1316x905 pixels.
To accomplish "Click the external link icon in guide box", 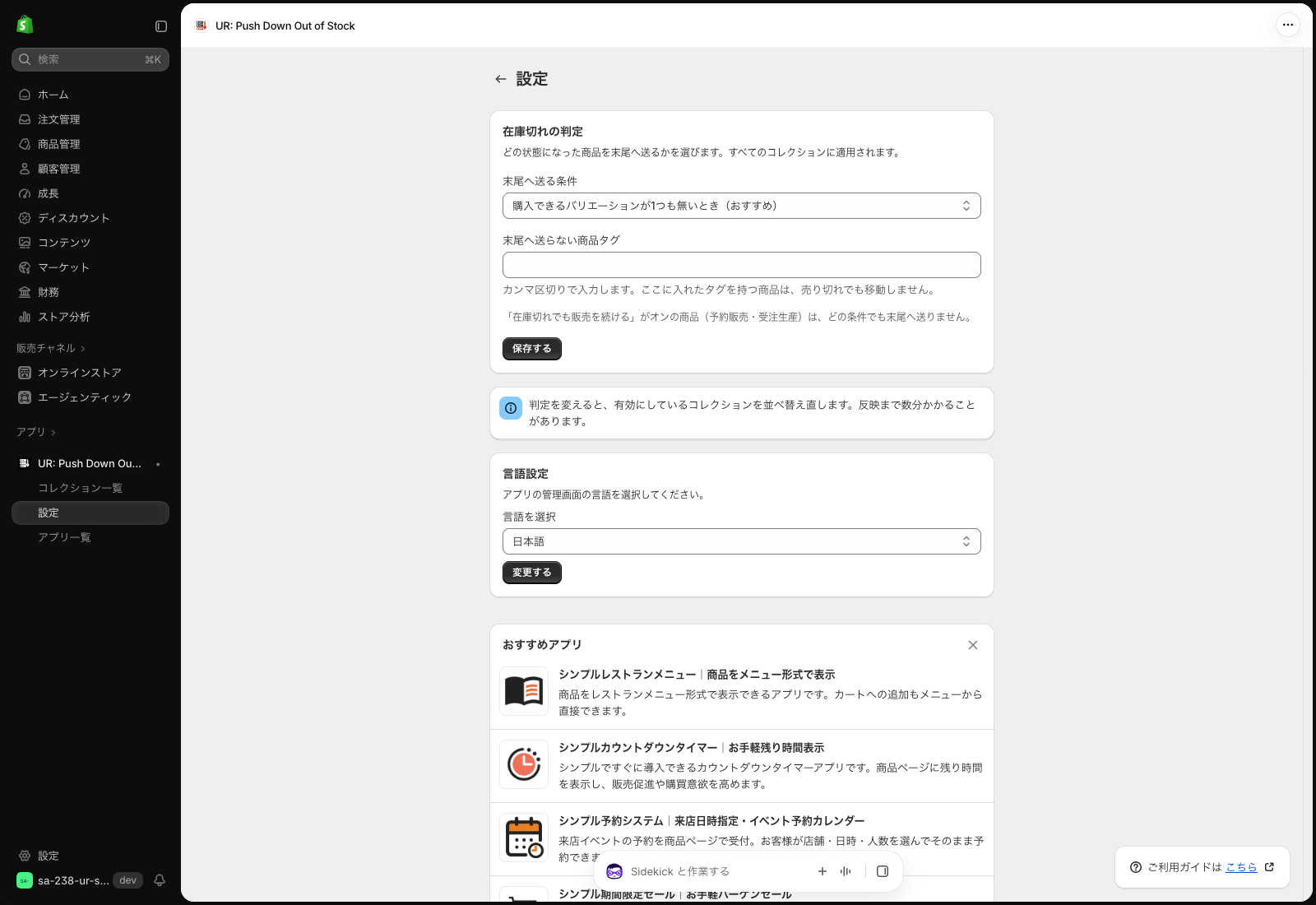I will 1269,867.
